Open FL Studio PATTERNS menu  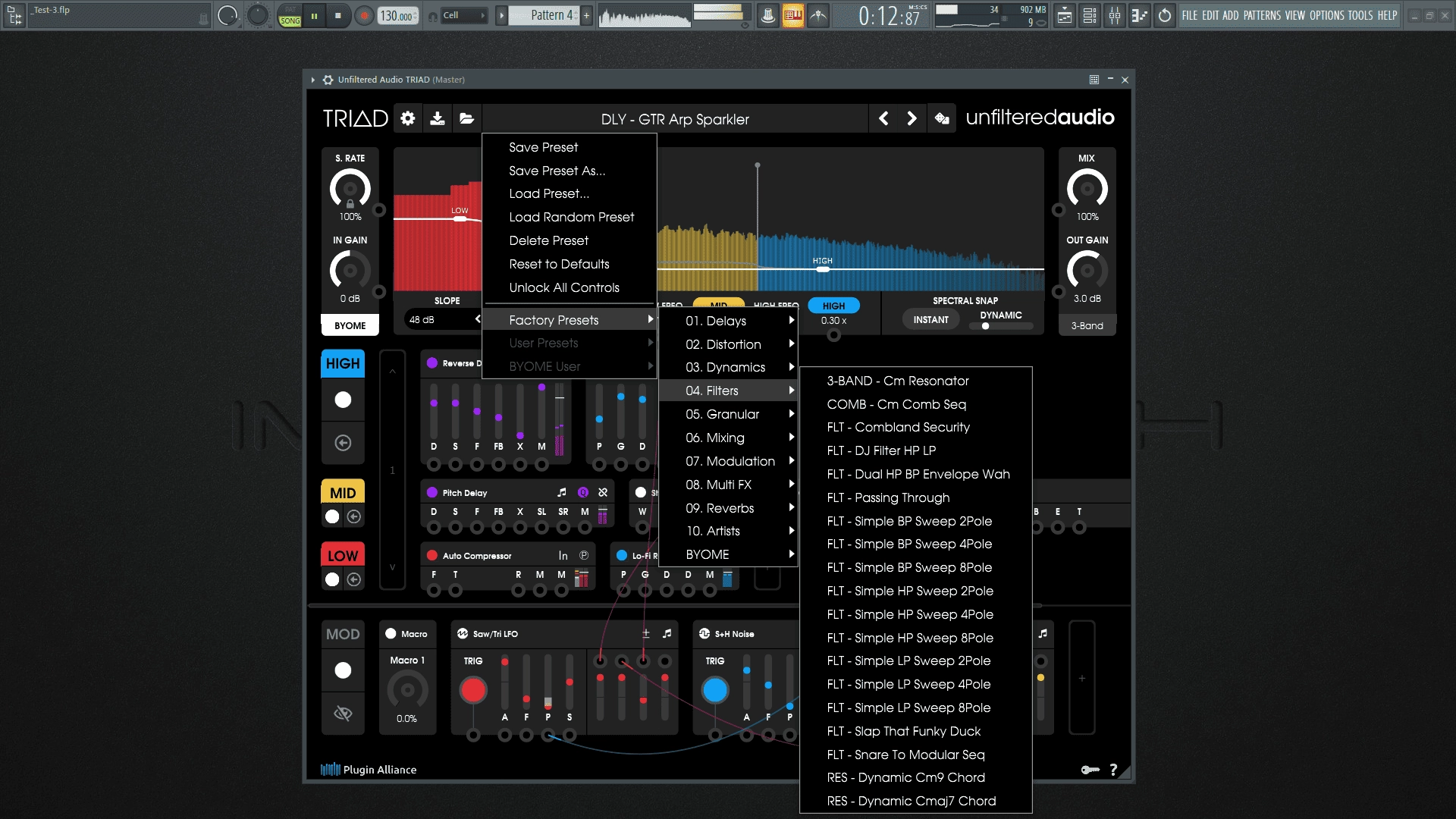tap(1262, 15)
